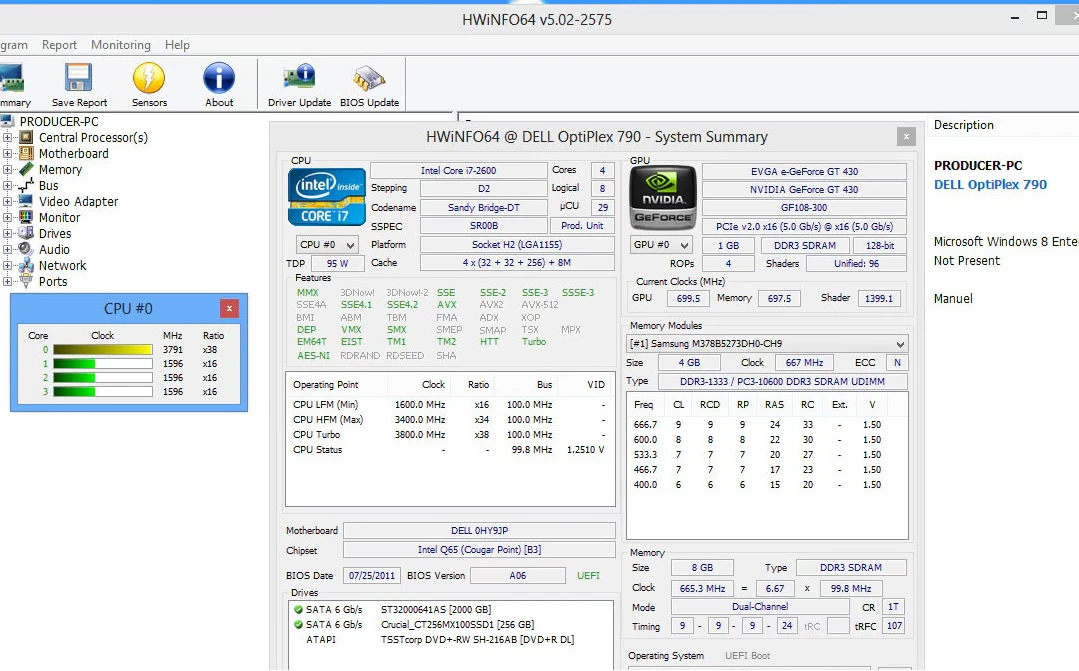Image resolution: width=1079 pixels, height=671 pixels.
Task: Close the CPU #0 clock window
Action: [x=230, y=309]
